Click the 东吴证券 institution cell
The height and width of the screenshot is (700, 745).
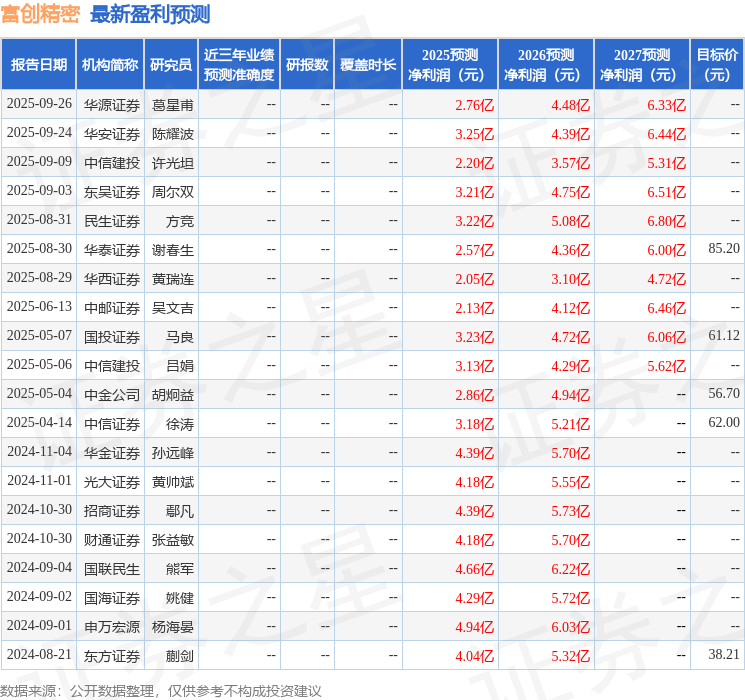pos(112,192)
